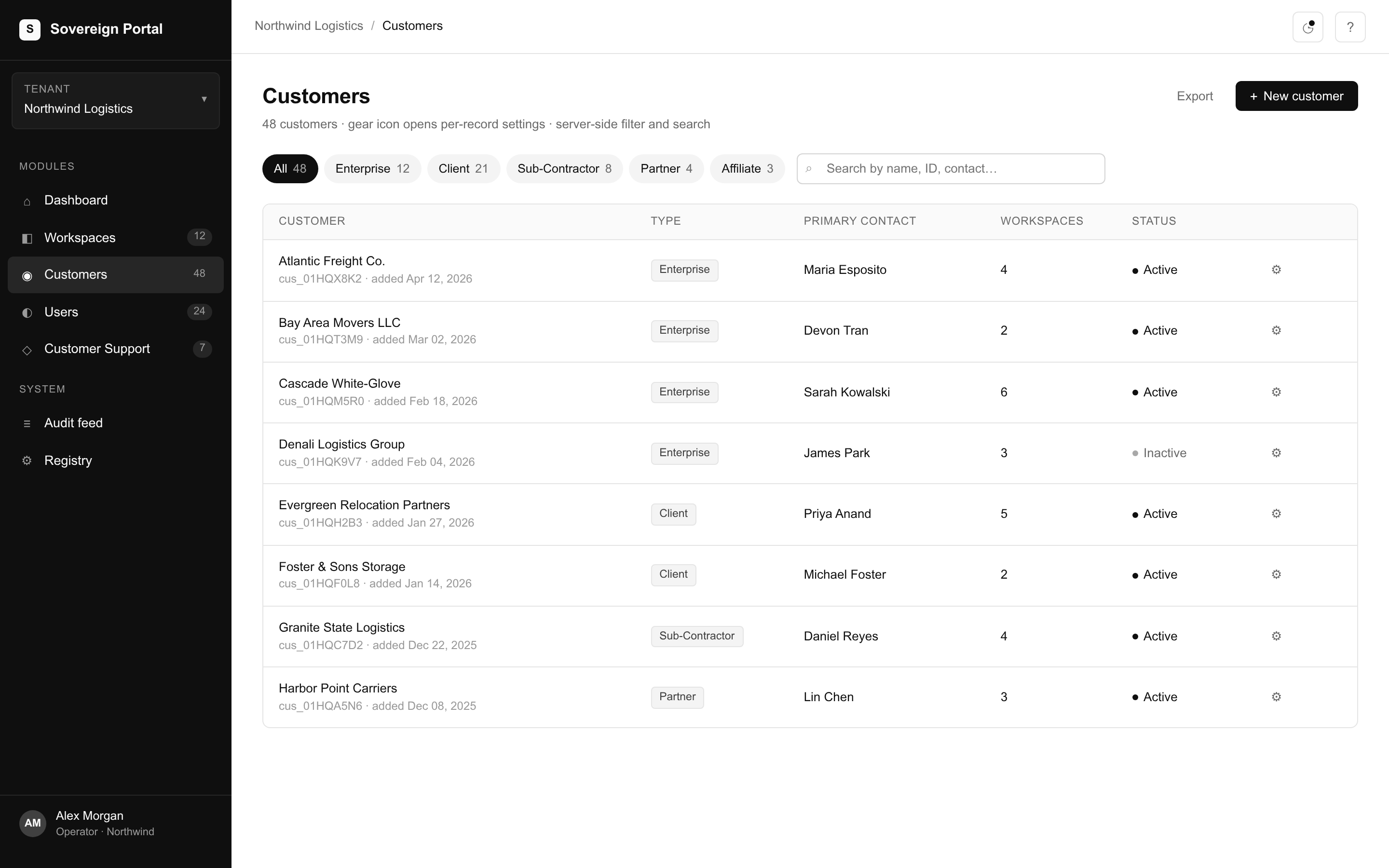The height and width of the screenshot is (868, 1389).
Task: Click Northwind Logistics breadcrumb link
Action: coord(309,26)
